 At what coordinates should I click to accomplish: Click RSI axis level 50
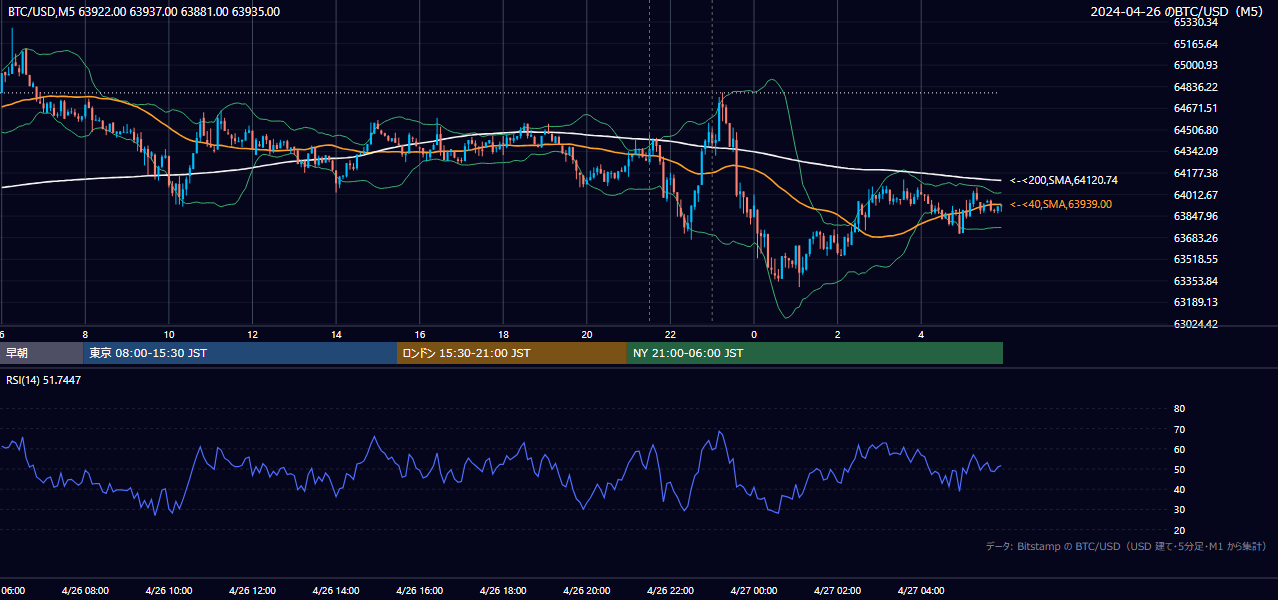(1179, 469)
